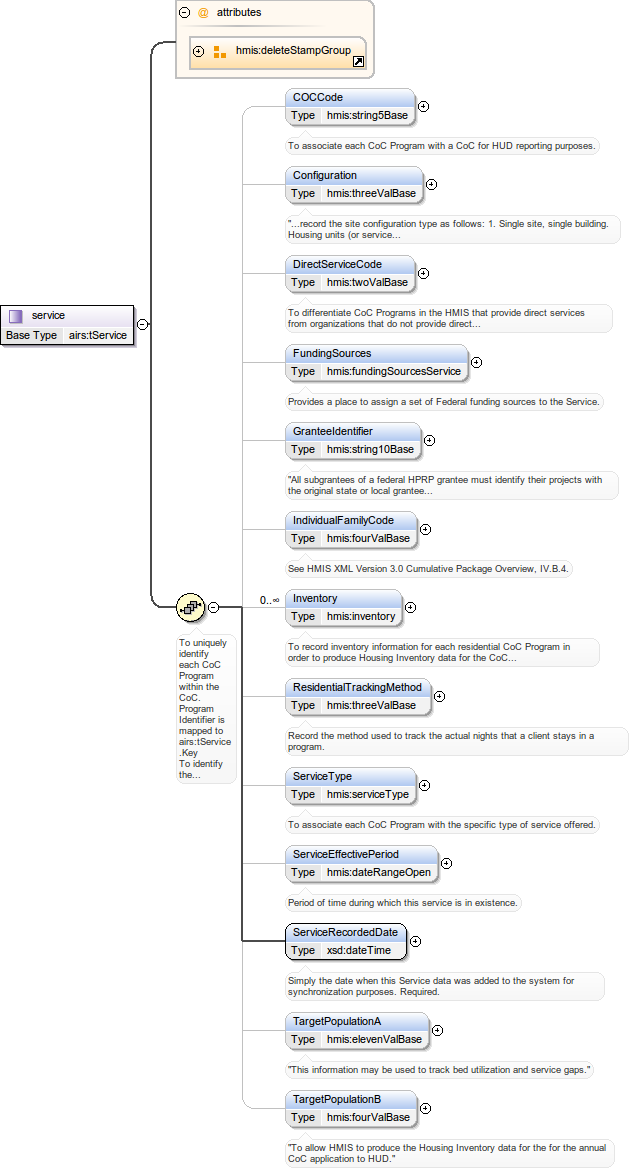Select the Configuration element box
Image resolution: width=636 pixels, height=1171 pixels.
coord(324,176)
